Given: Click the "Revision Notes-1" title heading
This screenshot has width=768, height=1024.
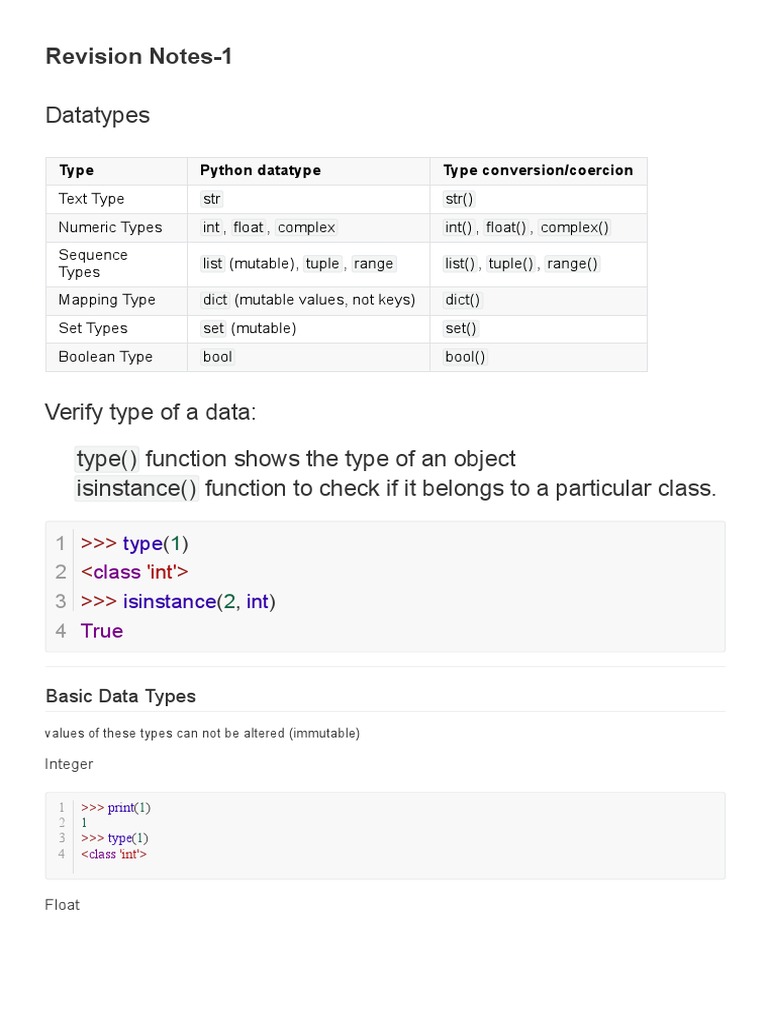Looking at the screenshot, I should (x=139, y=57).
